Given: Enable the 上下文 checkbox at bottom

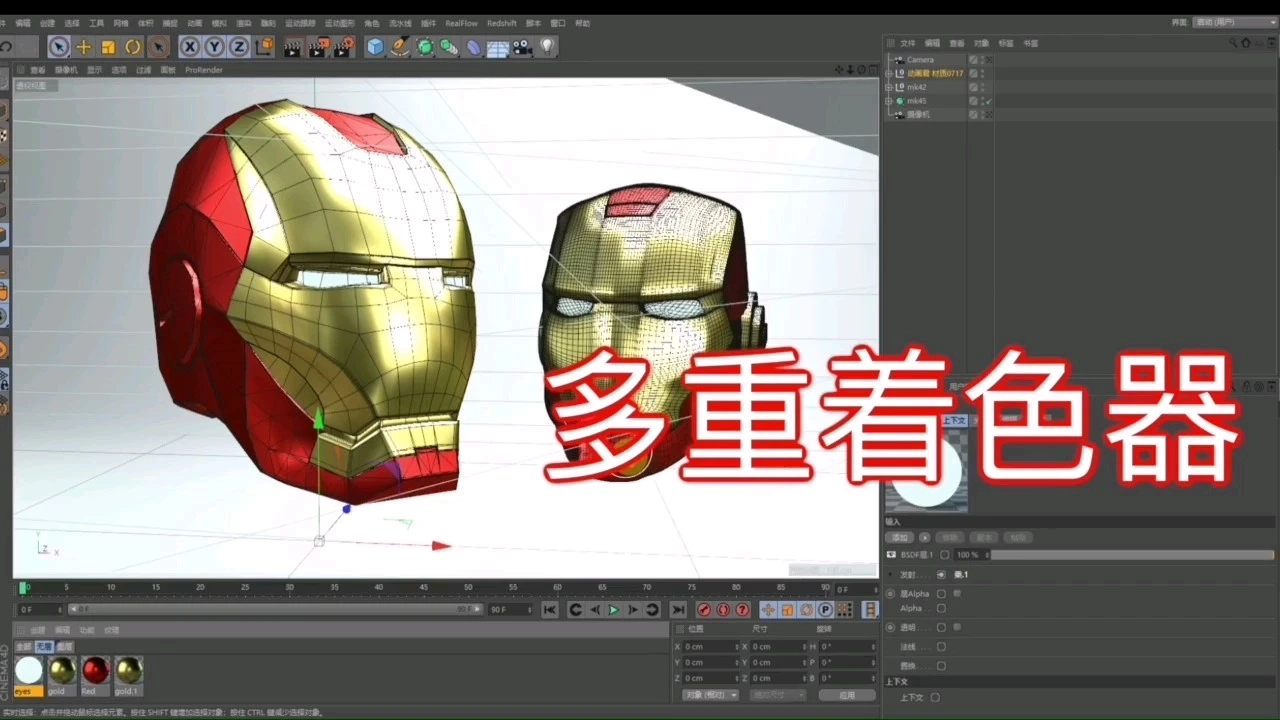Looking at the screenshot, I should click(935, 698).
